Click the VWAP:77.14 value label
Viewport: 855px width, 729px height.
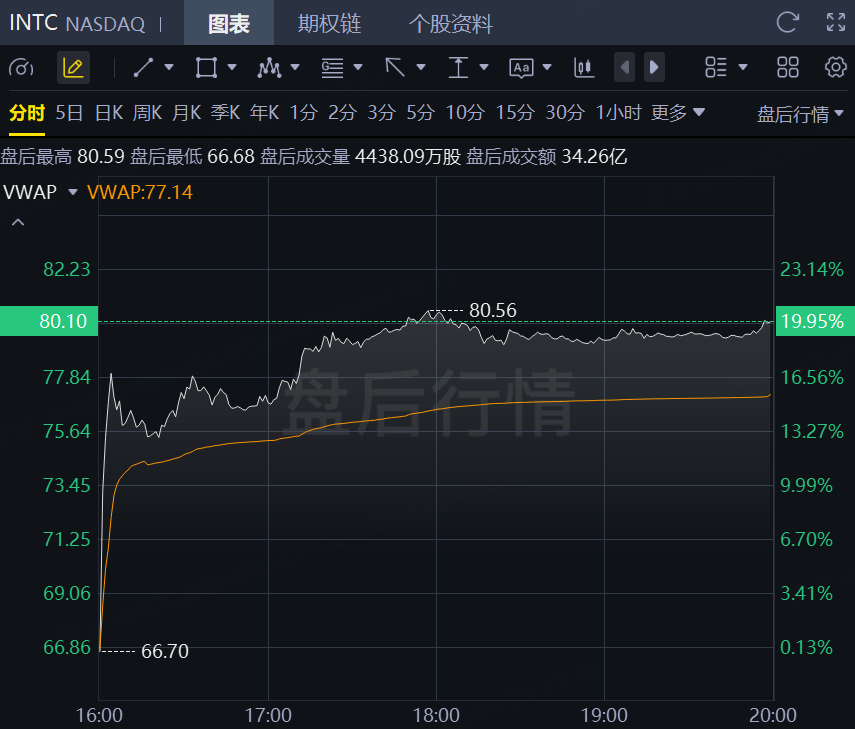[x=140, y=192]
